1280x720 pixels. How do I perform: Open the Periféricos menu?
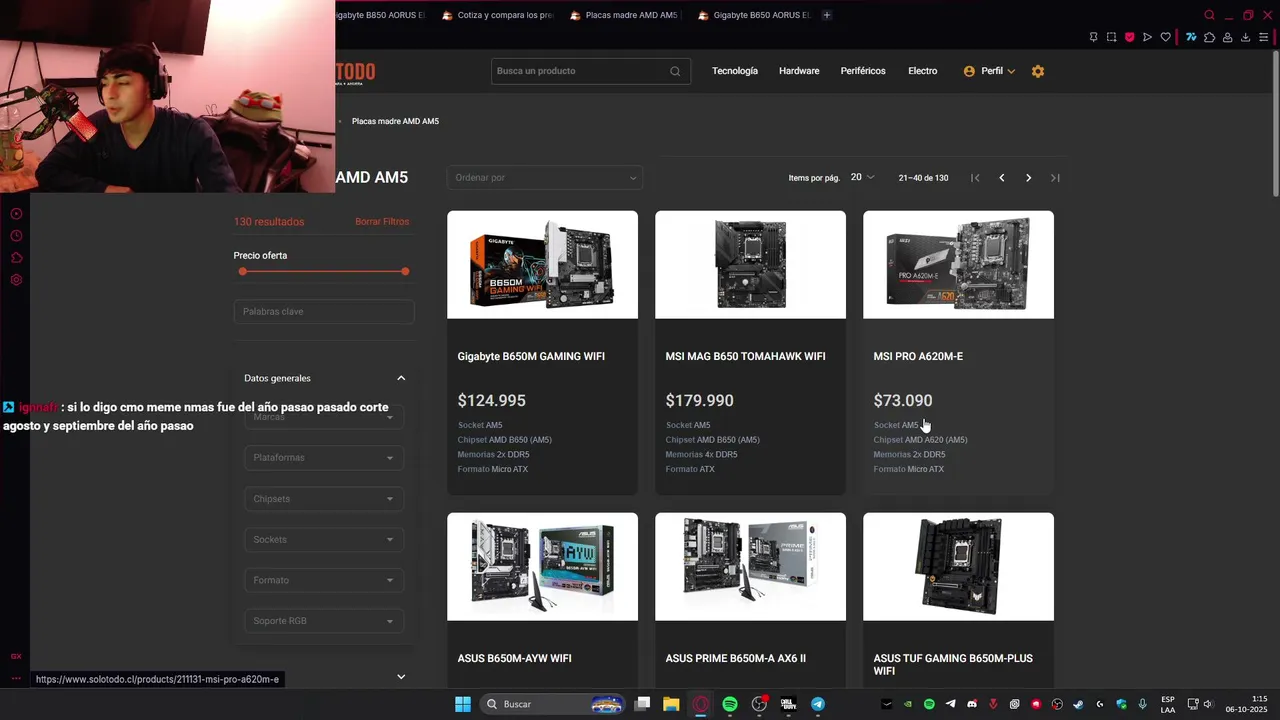pos(863,71)
